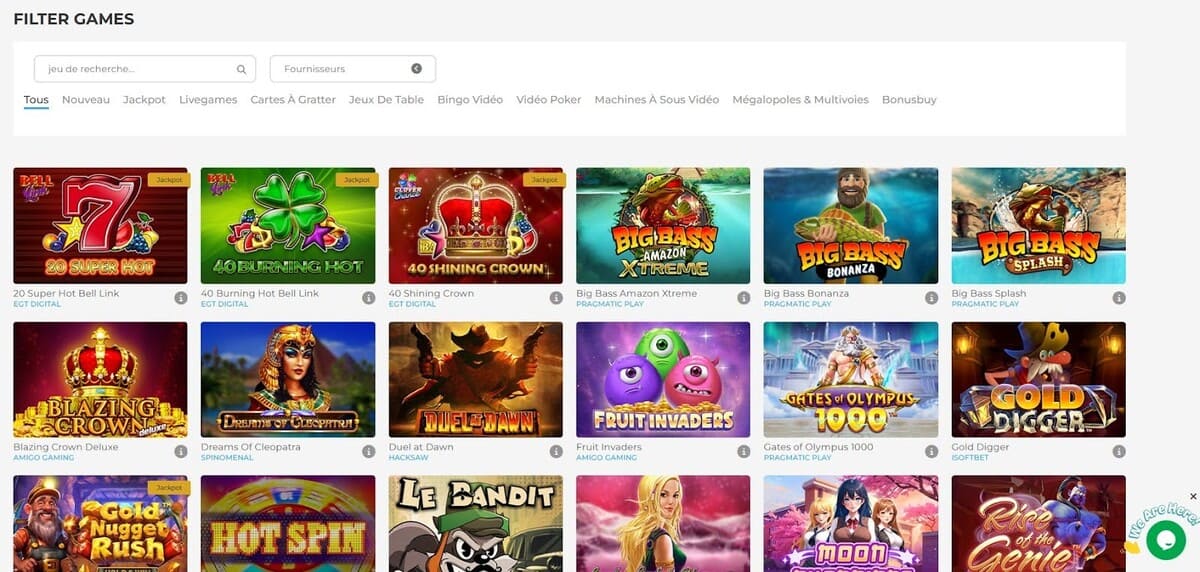Viewport: 1200px width, 572px height.
Task: Open the Bonusbuy category
Action: pyautogui.click(x=909, y=100)
